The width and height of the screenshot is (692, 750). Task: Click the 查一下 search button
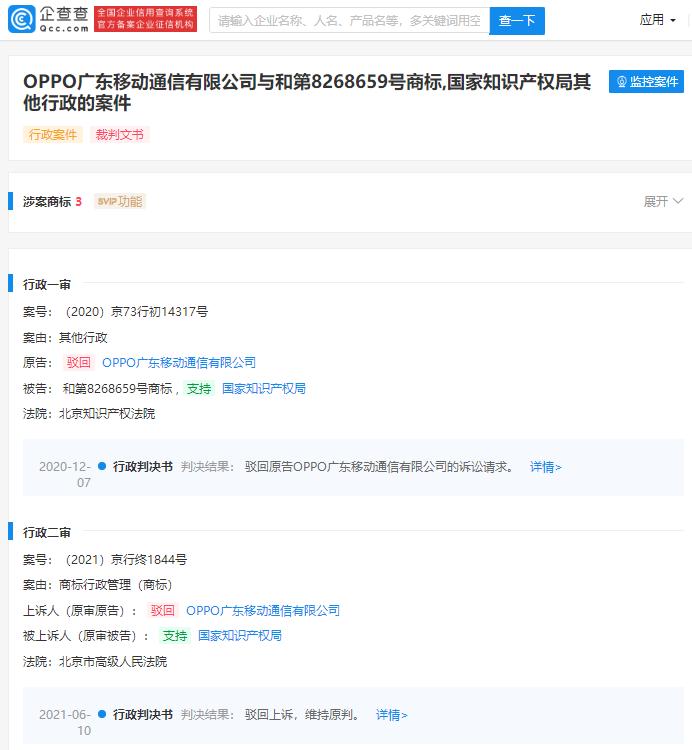click(x=517, y=21)
